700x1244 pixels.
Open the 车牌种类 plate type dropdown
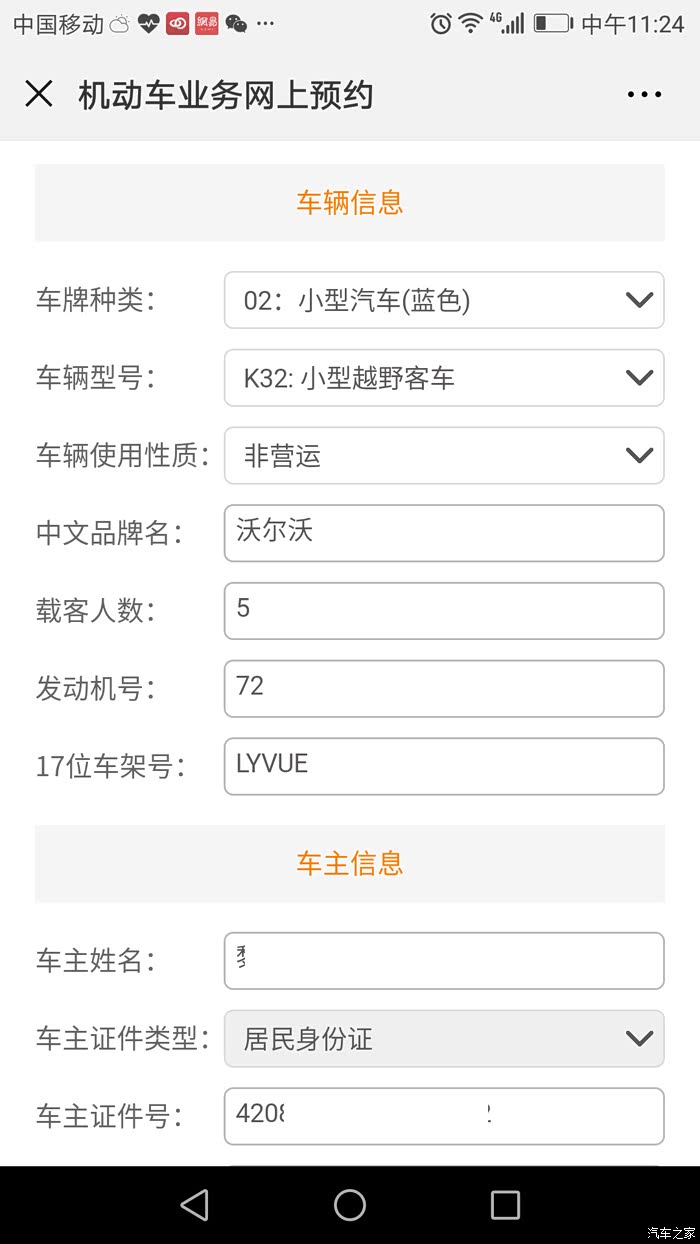click(444, 300)
